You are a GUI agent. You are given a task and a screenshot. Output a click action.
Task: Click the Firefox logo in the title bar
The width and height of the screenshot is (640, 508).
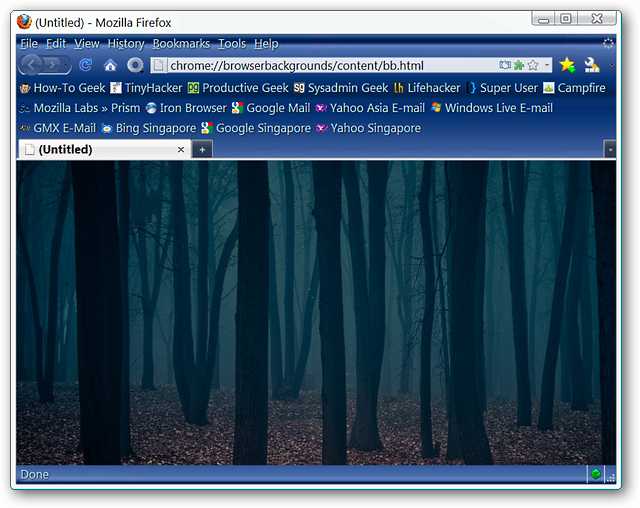click(24, 22)
